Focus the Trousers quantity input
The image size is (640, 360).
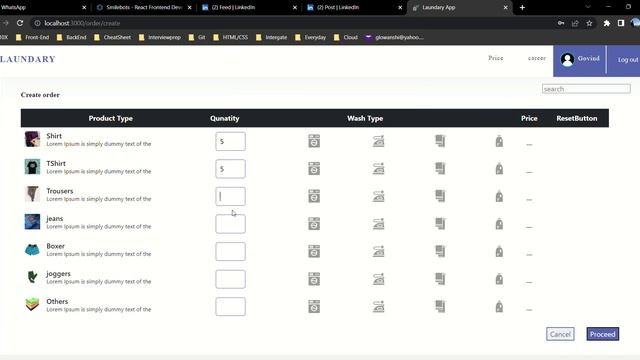point(230,196)
